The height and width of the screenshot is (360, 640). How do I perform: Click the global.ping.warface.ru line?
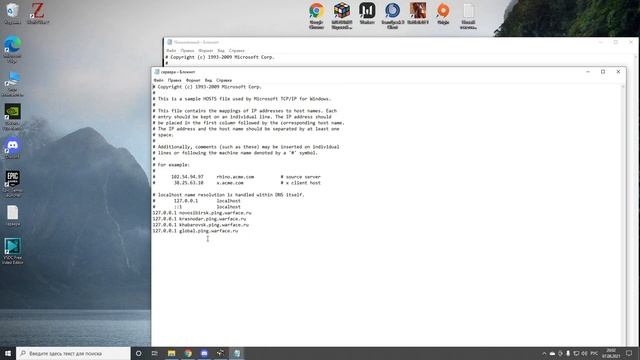click(x=195, y=231)
